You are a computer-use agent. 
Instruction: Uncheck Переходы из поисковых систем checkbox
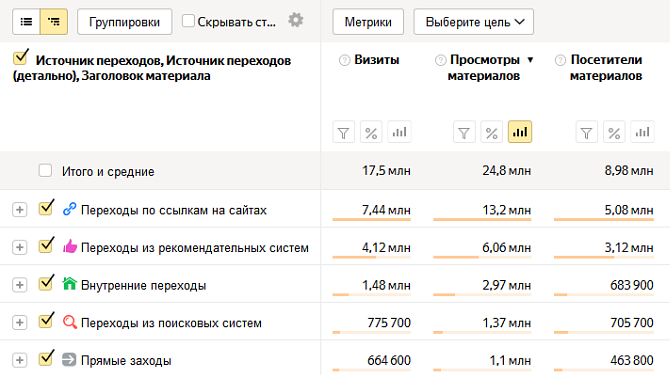(x=45, y=321)
